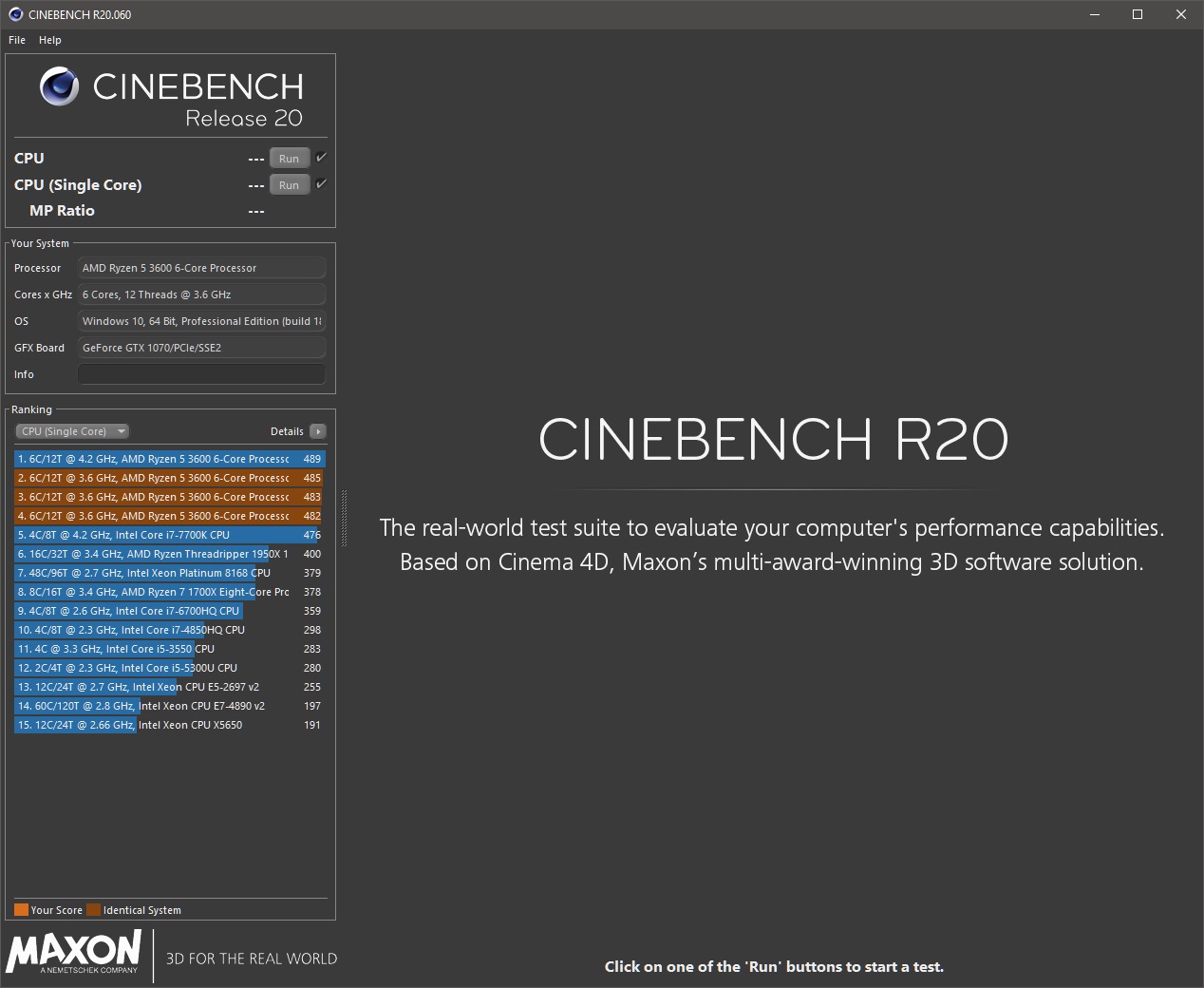Click the OS field Windows 10
The image size is (1204, 988).
click(201, 321)
